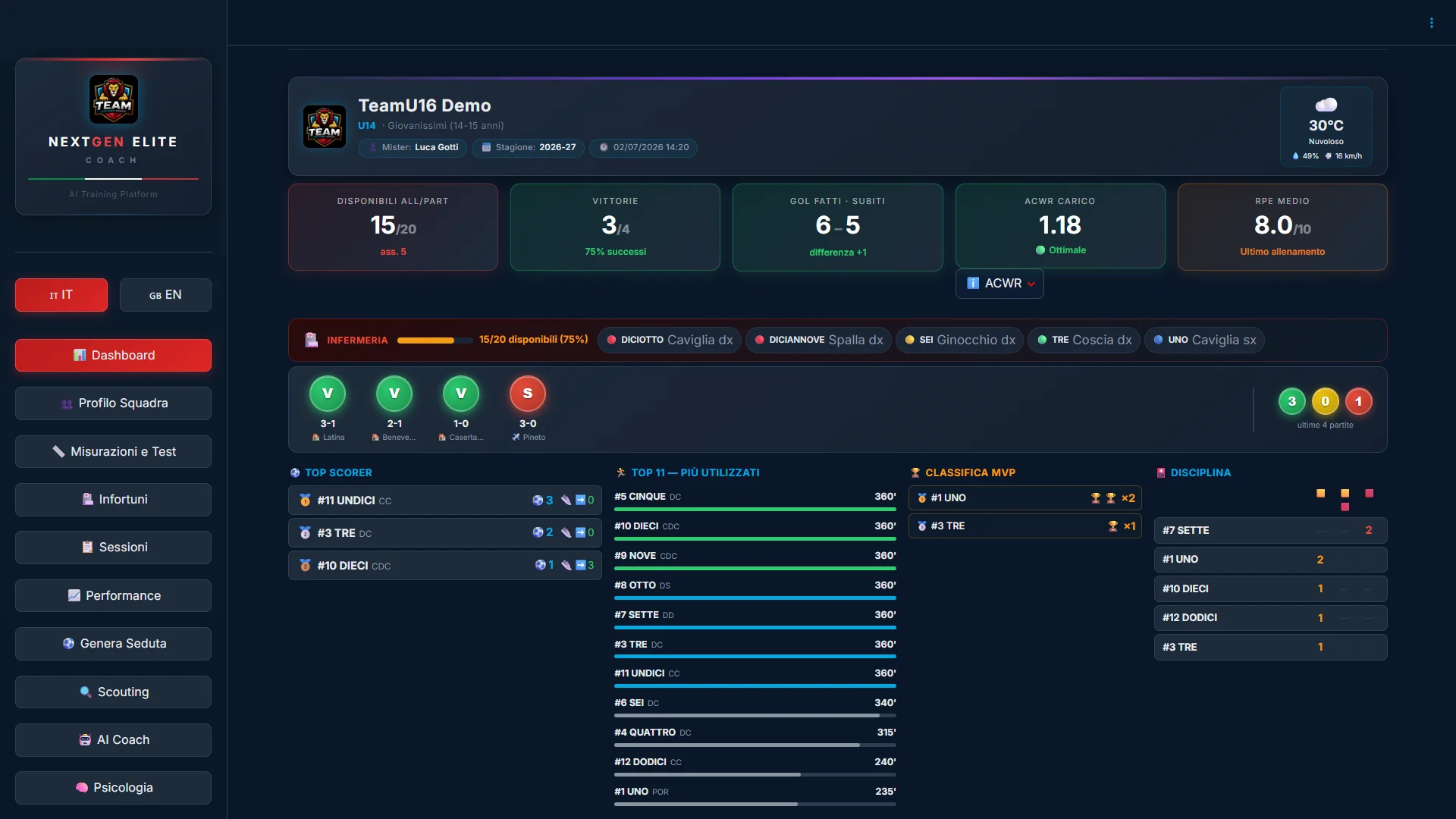Viewport: 1456px width, 819px height.
Task: Click the 3-1 Latina victory badge
Action: (x=328, y=394)
